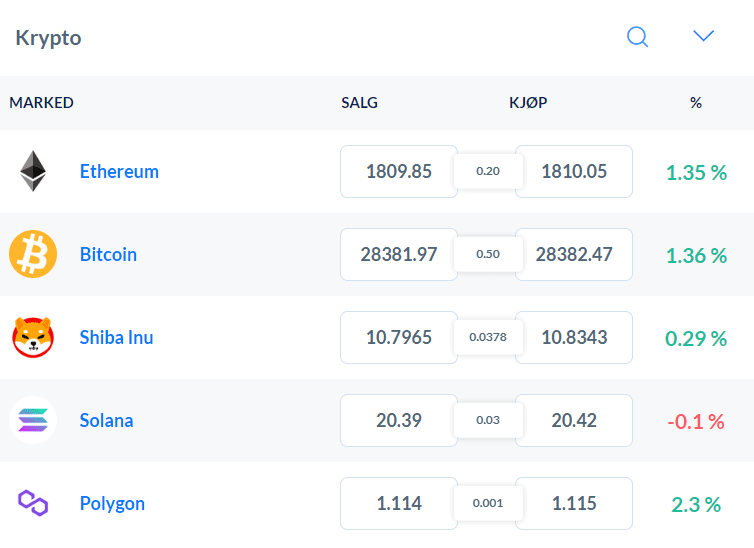Sell Solana at 20.39
The width and height of the screenshot is (754, 548).
pos(399,421)
